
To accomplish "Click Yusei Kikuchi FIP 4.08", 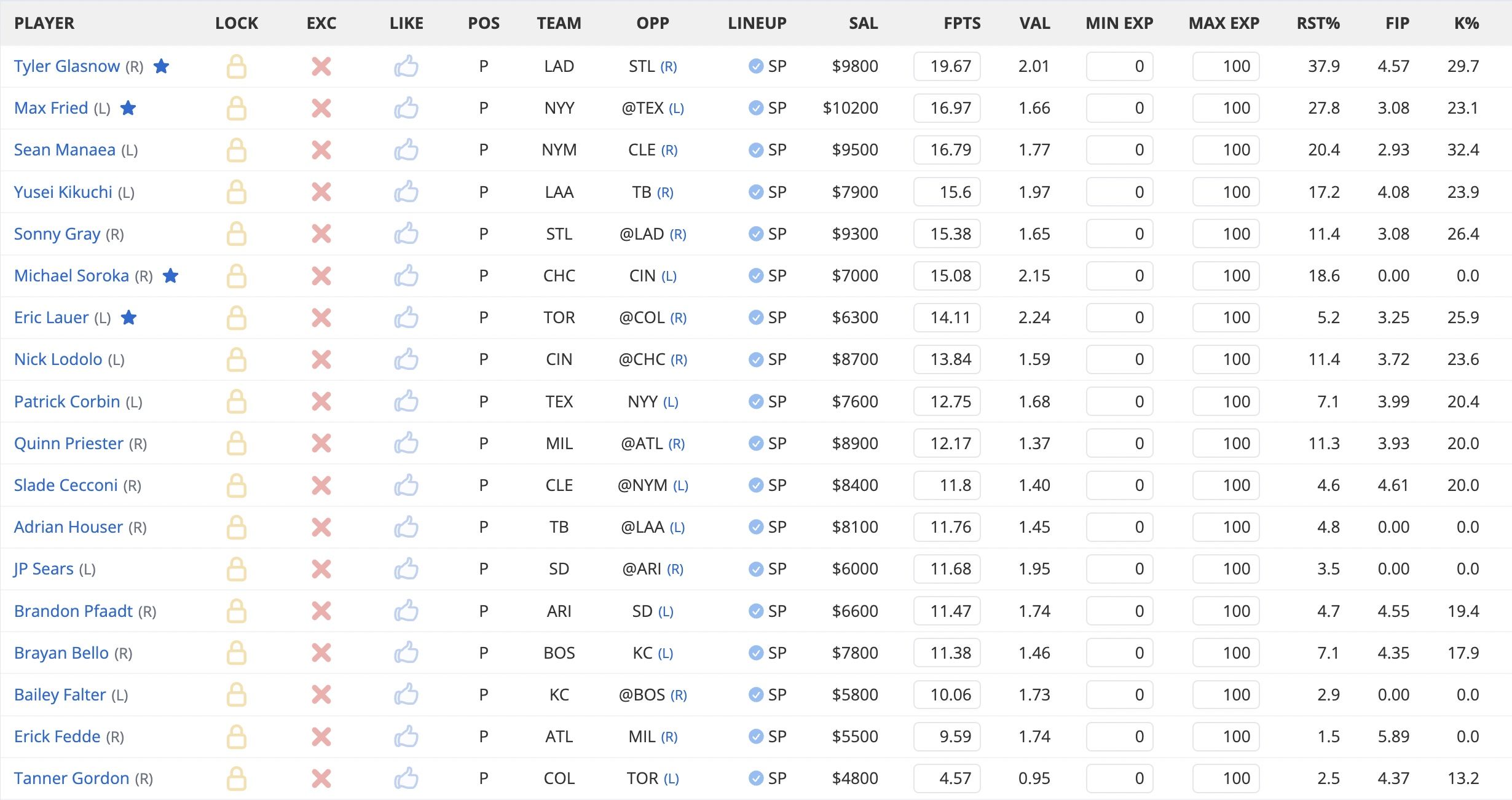I will (1393, 192).
